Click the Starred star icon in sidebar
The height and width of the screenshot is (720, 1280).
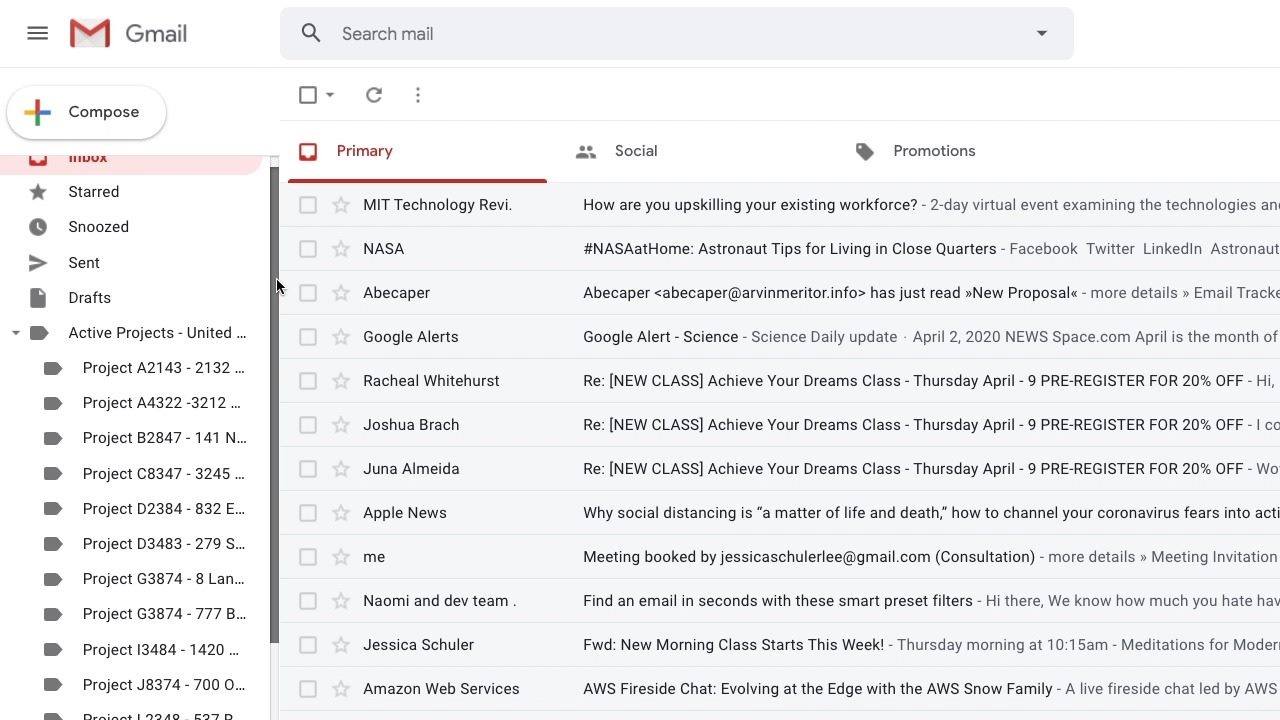click(x=38, y=192)
